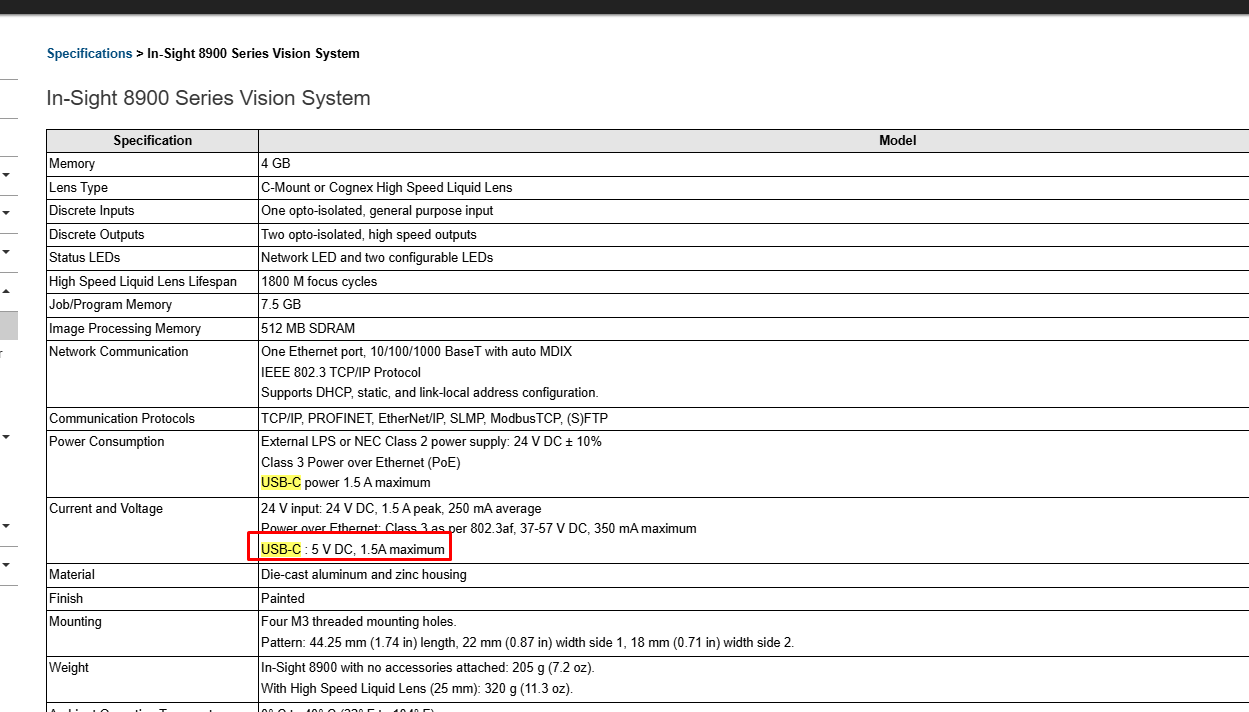Collapse the sidebar section with the up arrow
Screen dimensions: 1249x712
(6, 292)
